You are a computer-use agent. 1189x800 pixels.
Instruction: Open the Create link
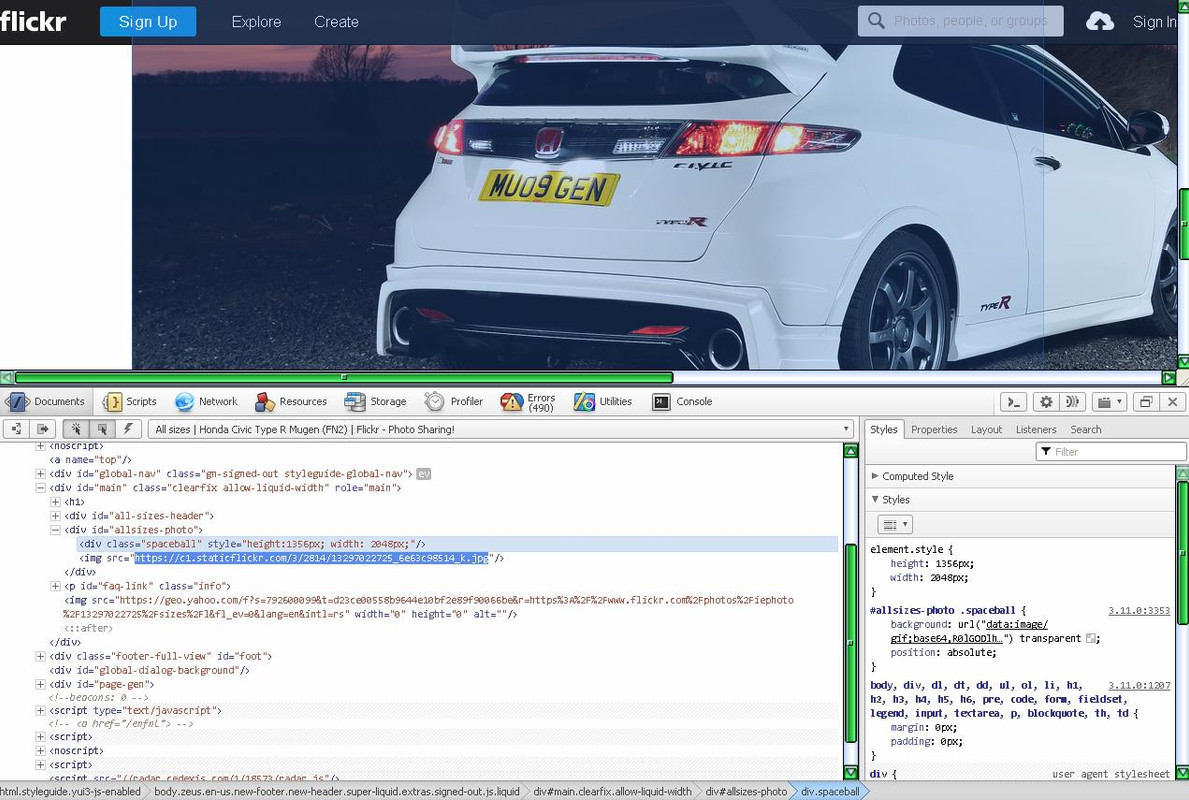pos(336,22)
